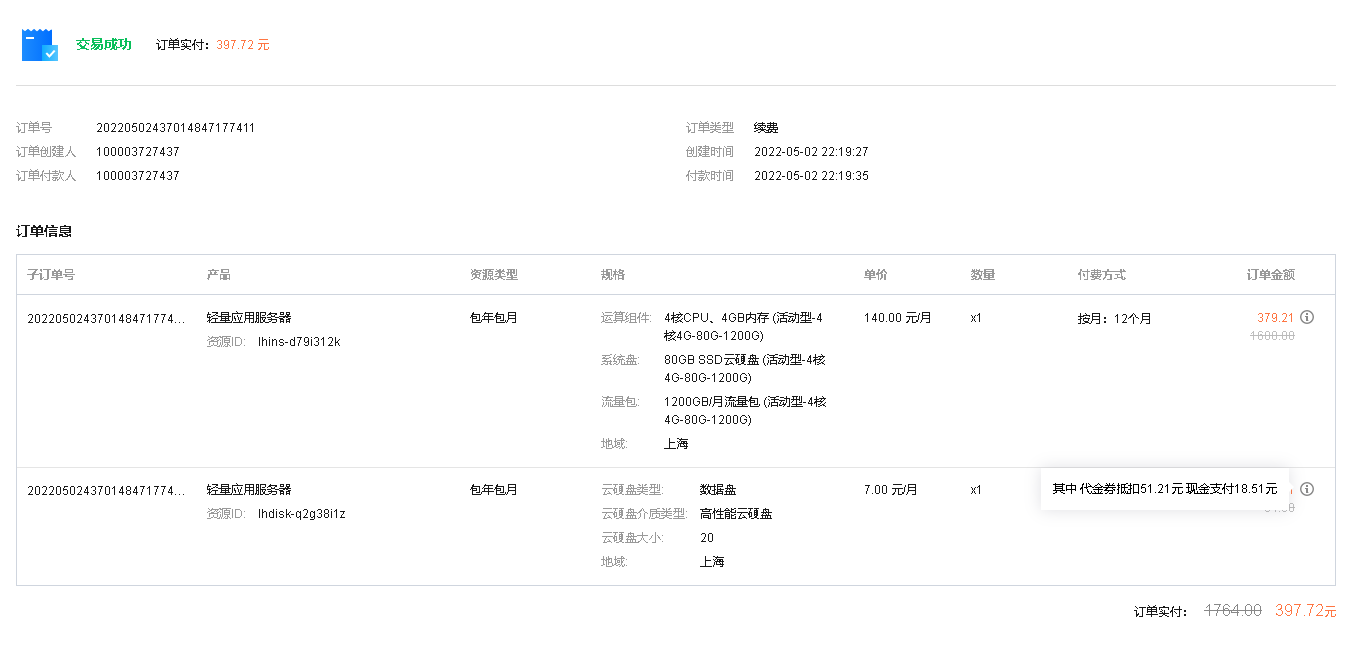The image size is (1351, 649).
Task: Select resource ID lhdisk-q2g38i1z
Action: tap(301, 514)
